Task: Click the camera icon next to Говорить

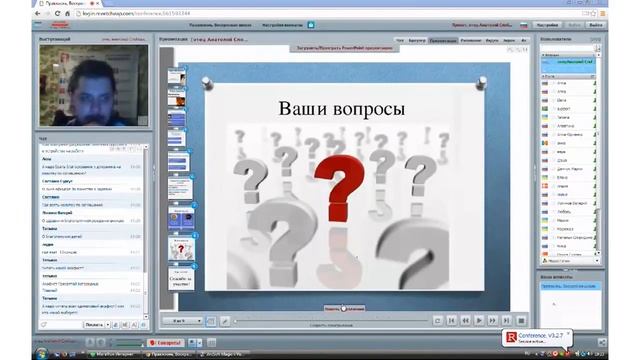Action: click(x=192, y=343)
